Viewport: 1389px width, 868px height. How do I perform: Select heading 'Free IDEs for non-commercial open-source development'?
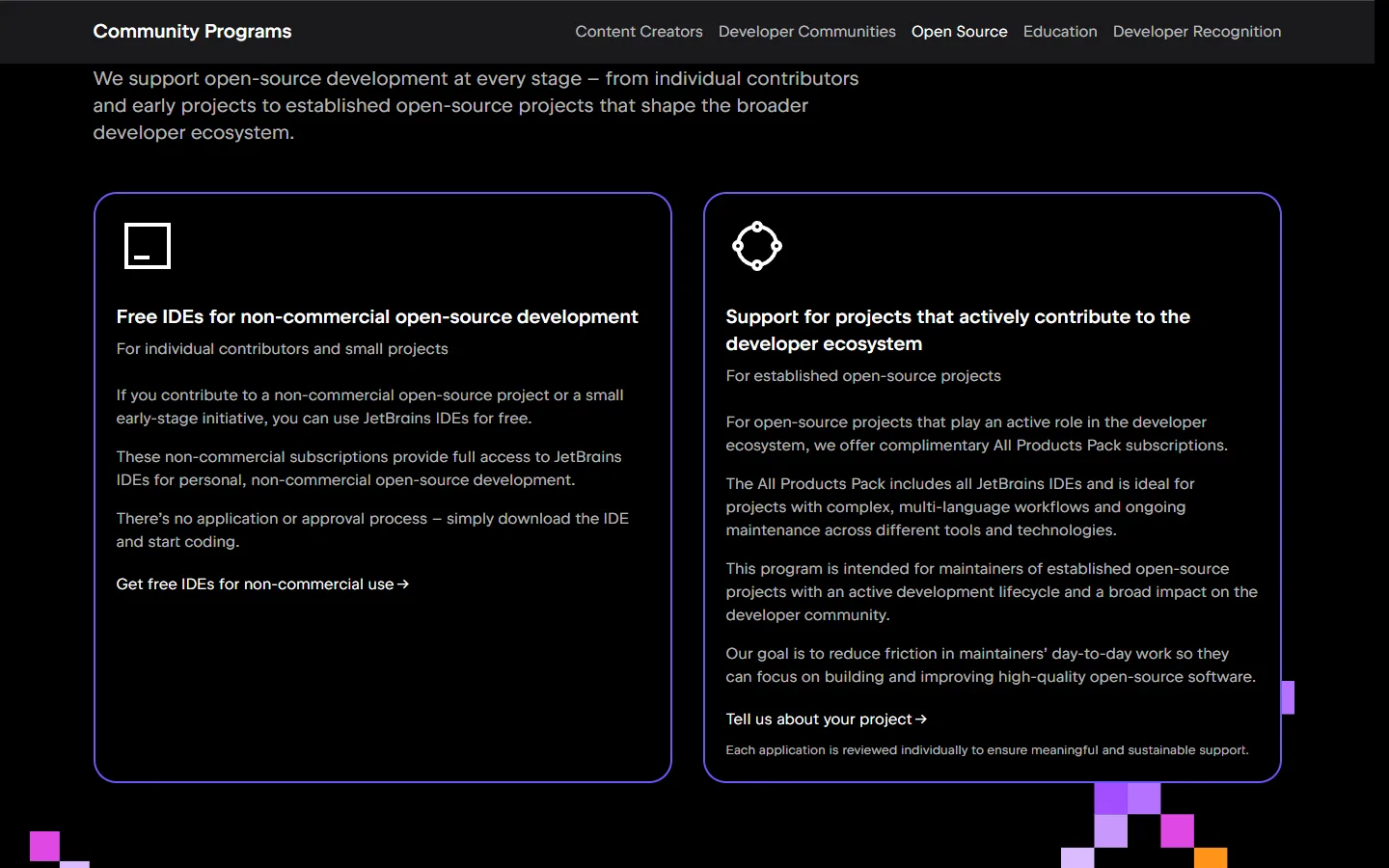point(377,316)
